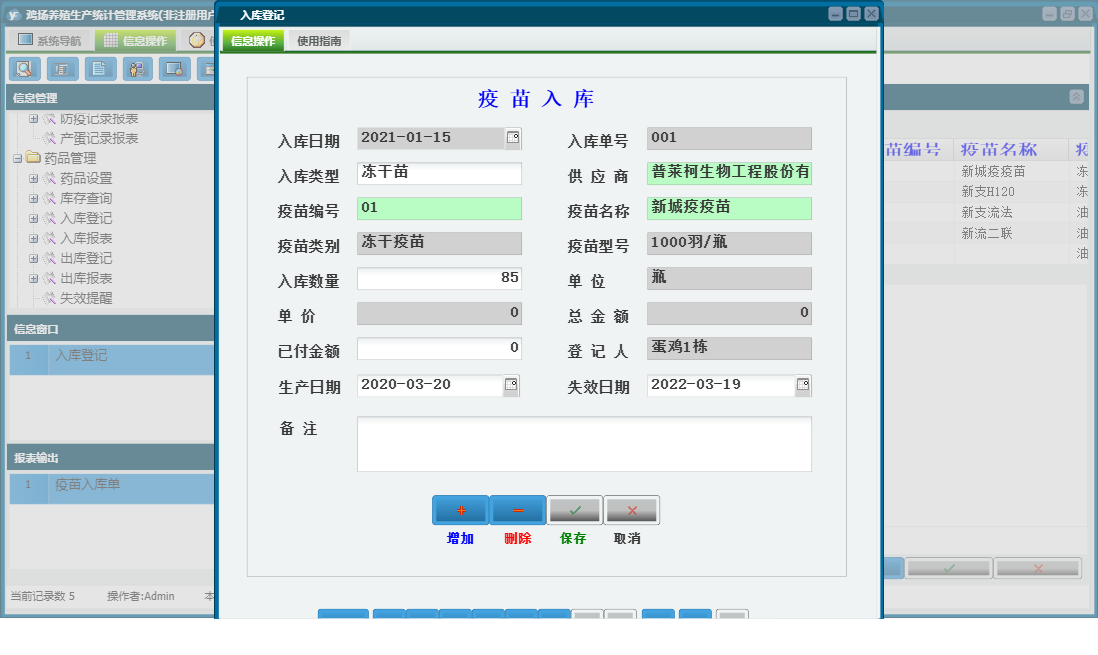Click the monitor-with-globe toolbar icon
1098x655 pixels.
[175, 69]
